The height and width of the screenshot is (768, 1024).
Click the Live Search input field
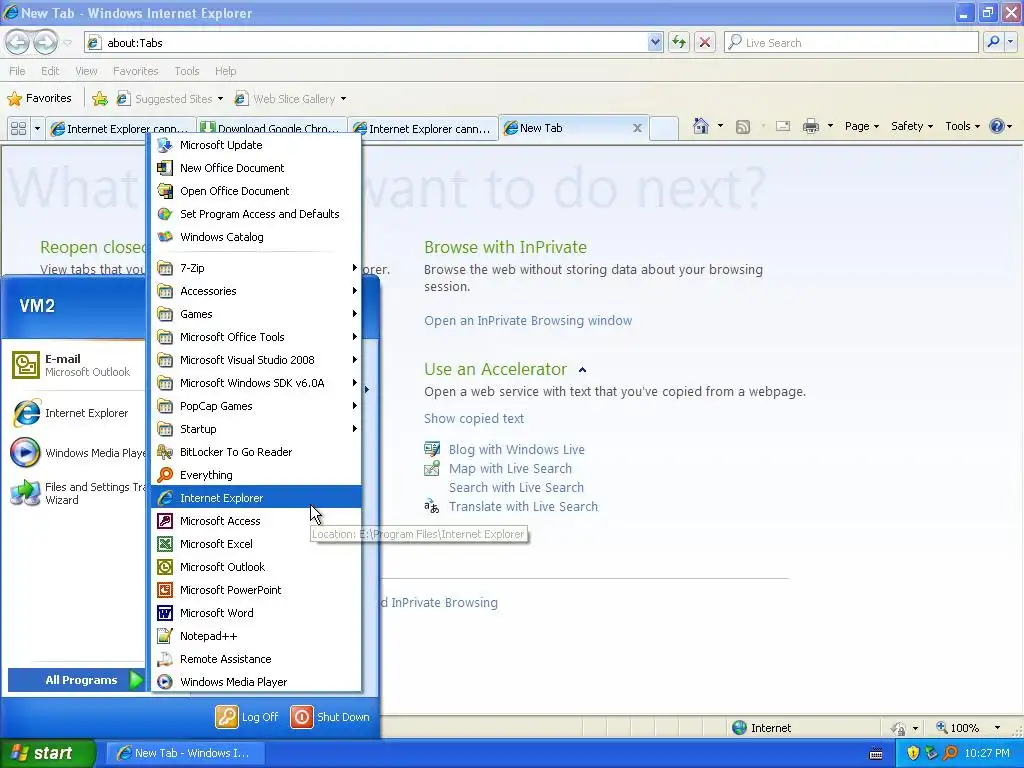pos(851,42)
